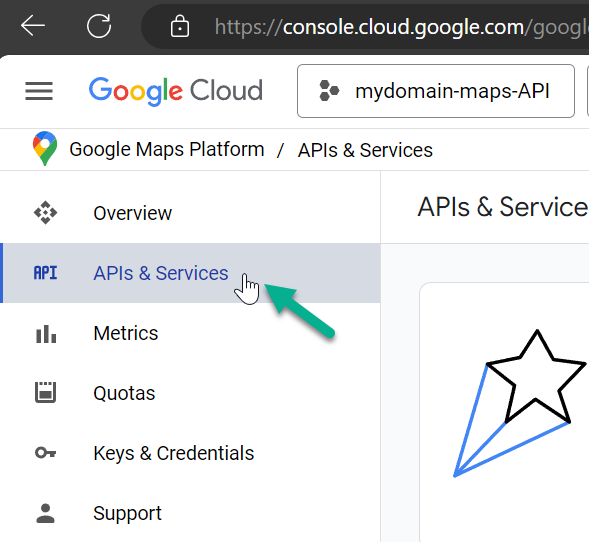Click the project selector hexagon icon
The height and width of the screenshot is (542, 589).
pos(329,91)
